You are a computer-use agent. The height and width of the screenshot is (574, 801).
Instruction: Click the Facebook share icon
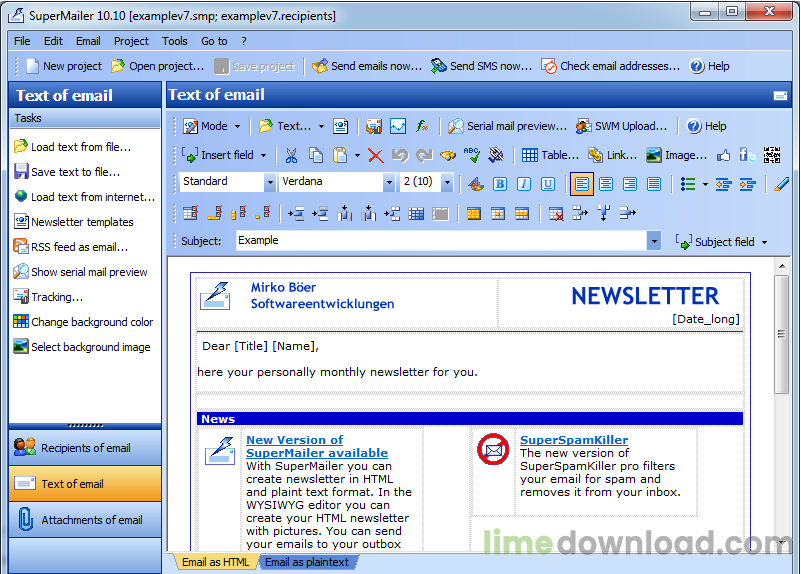[747, 155]
